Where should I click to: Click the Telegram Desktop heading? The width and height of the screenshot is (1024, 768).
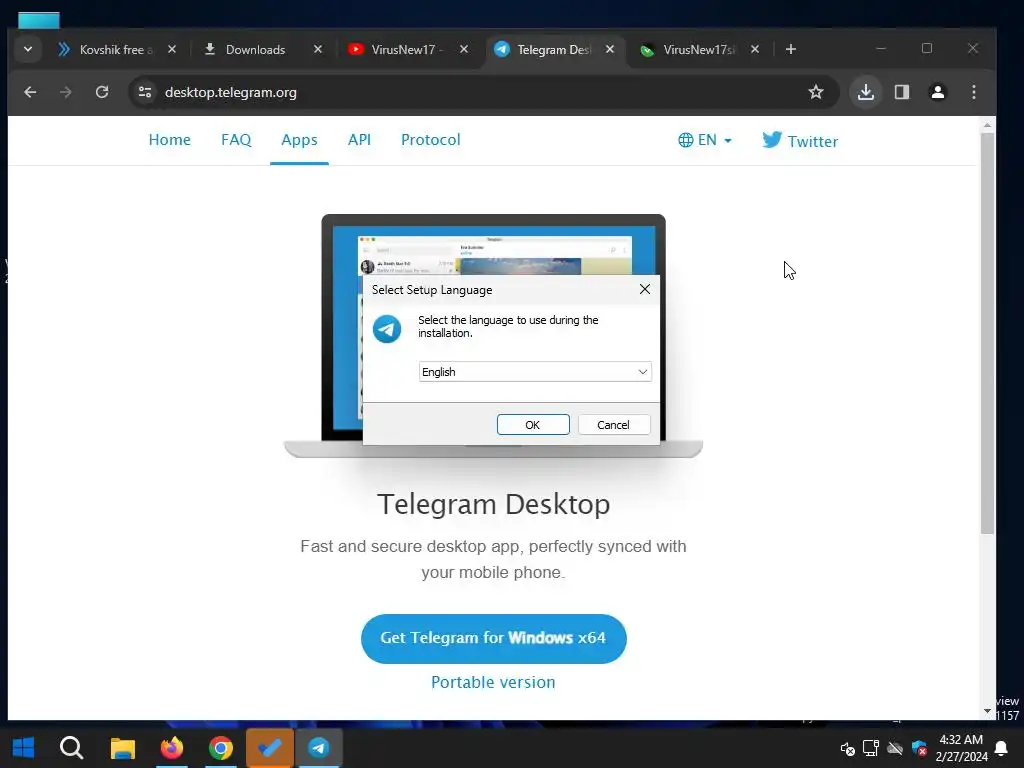coord(494,504)
